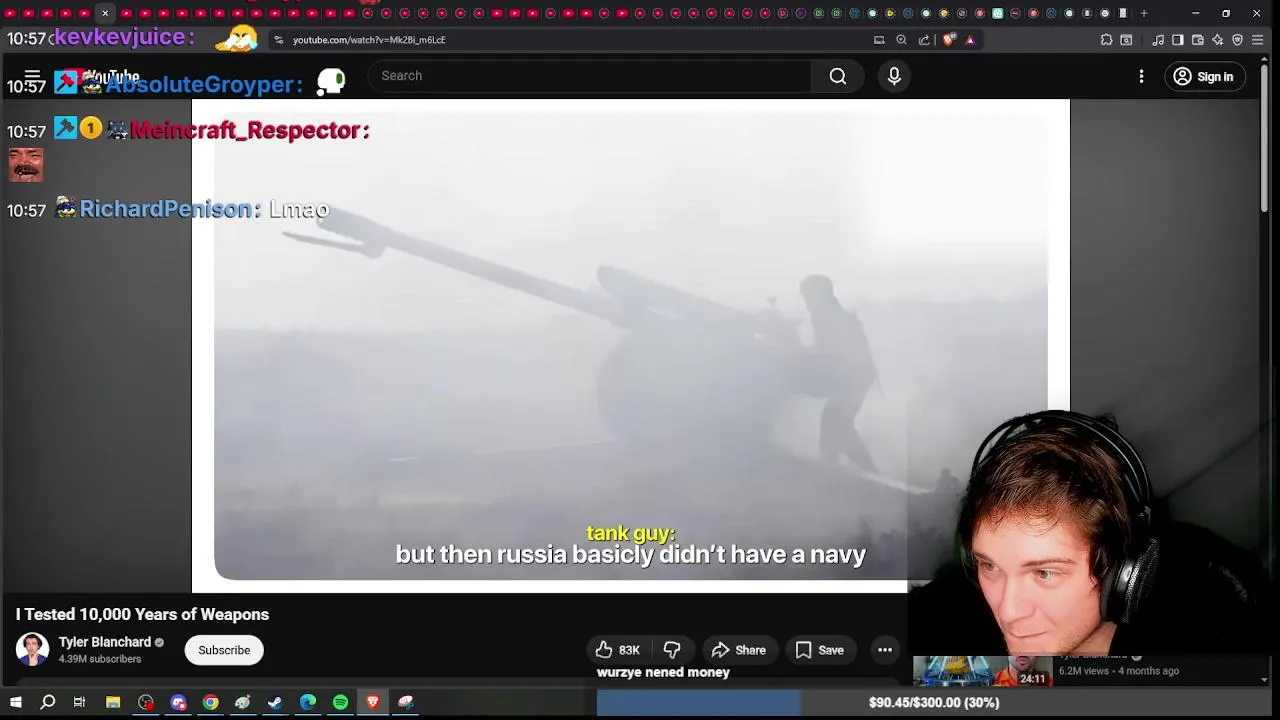Click the video title "I Tested 10,000 Years of Weapons"

point(142,614)
